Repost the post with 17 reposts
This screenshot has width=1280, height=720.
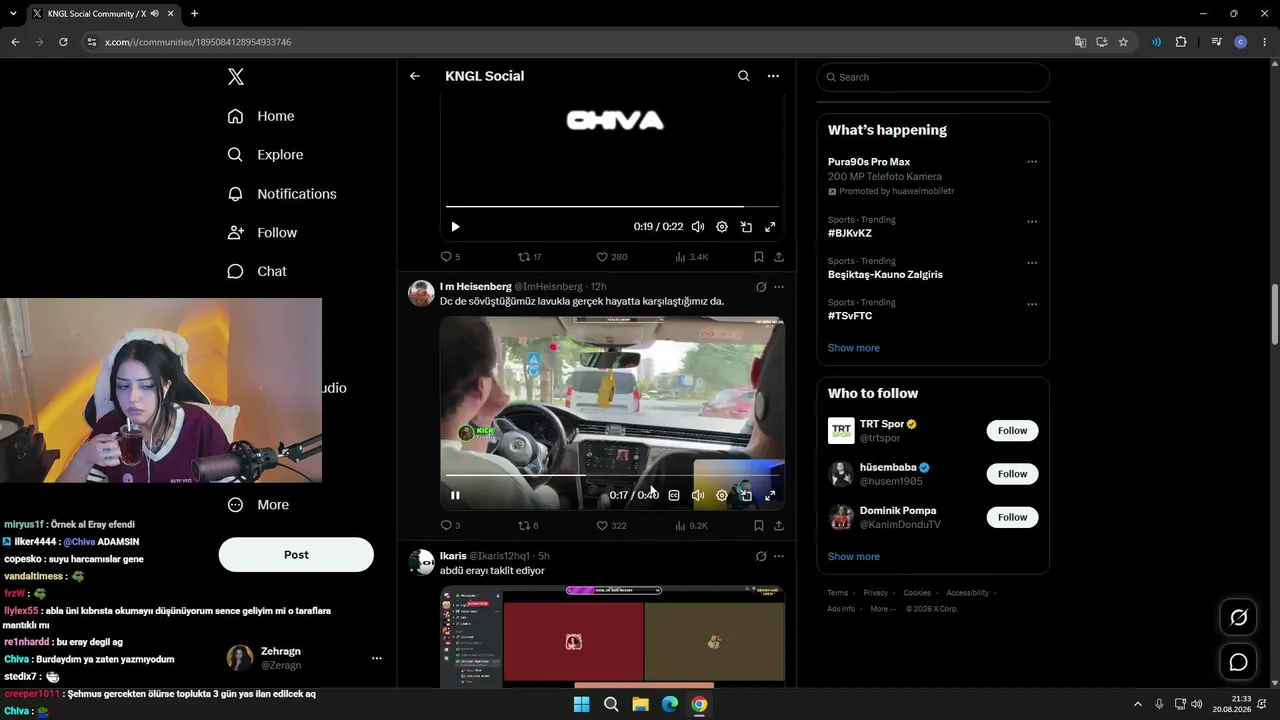(x=529, y=257)
